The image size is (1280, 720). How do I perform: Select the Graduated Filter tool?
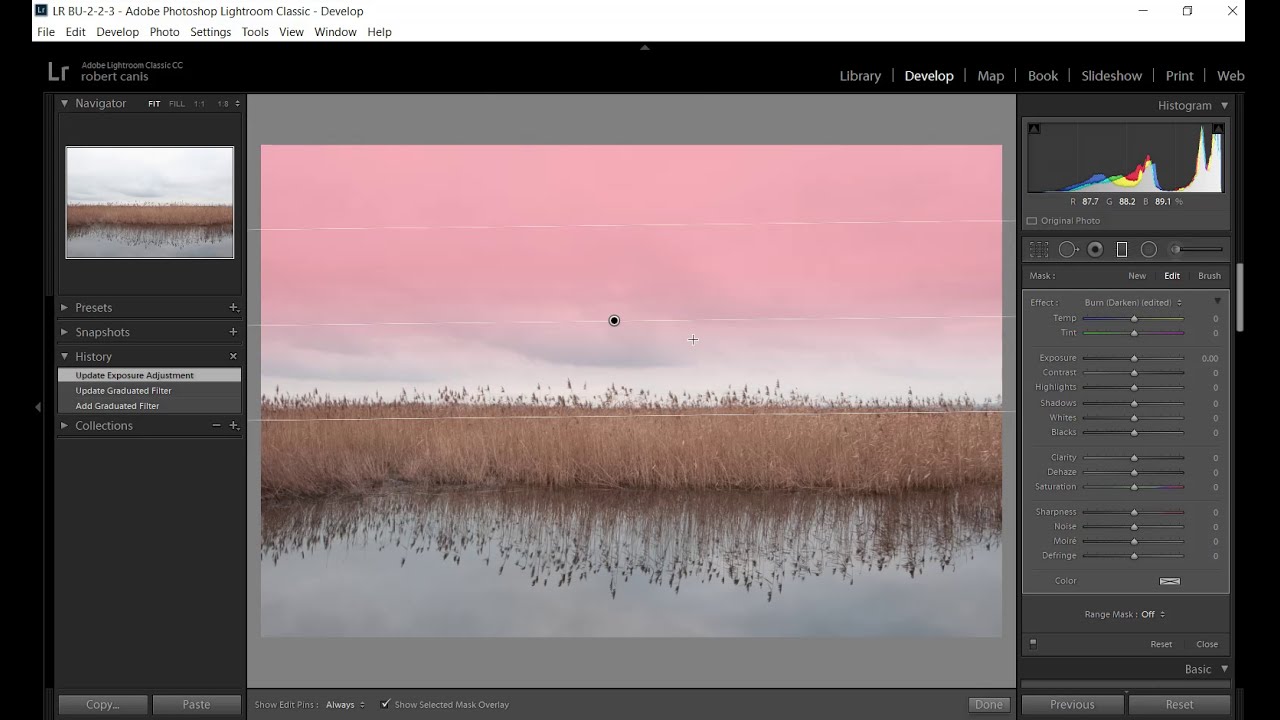pyautogui.click(x=1122, y=250)
